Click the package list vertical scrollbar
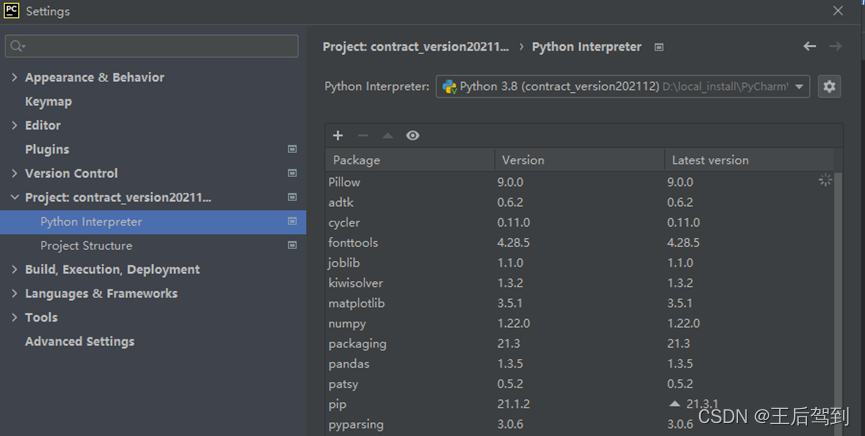 click(x=838, y=304)
